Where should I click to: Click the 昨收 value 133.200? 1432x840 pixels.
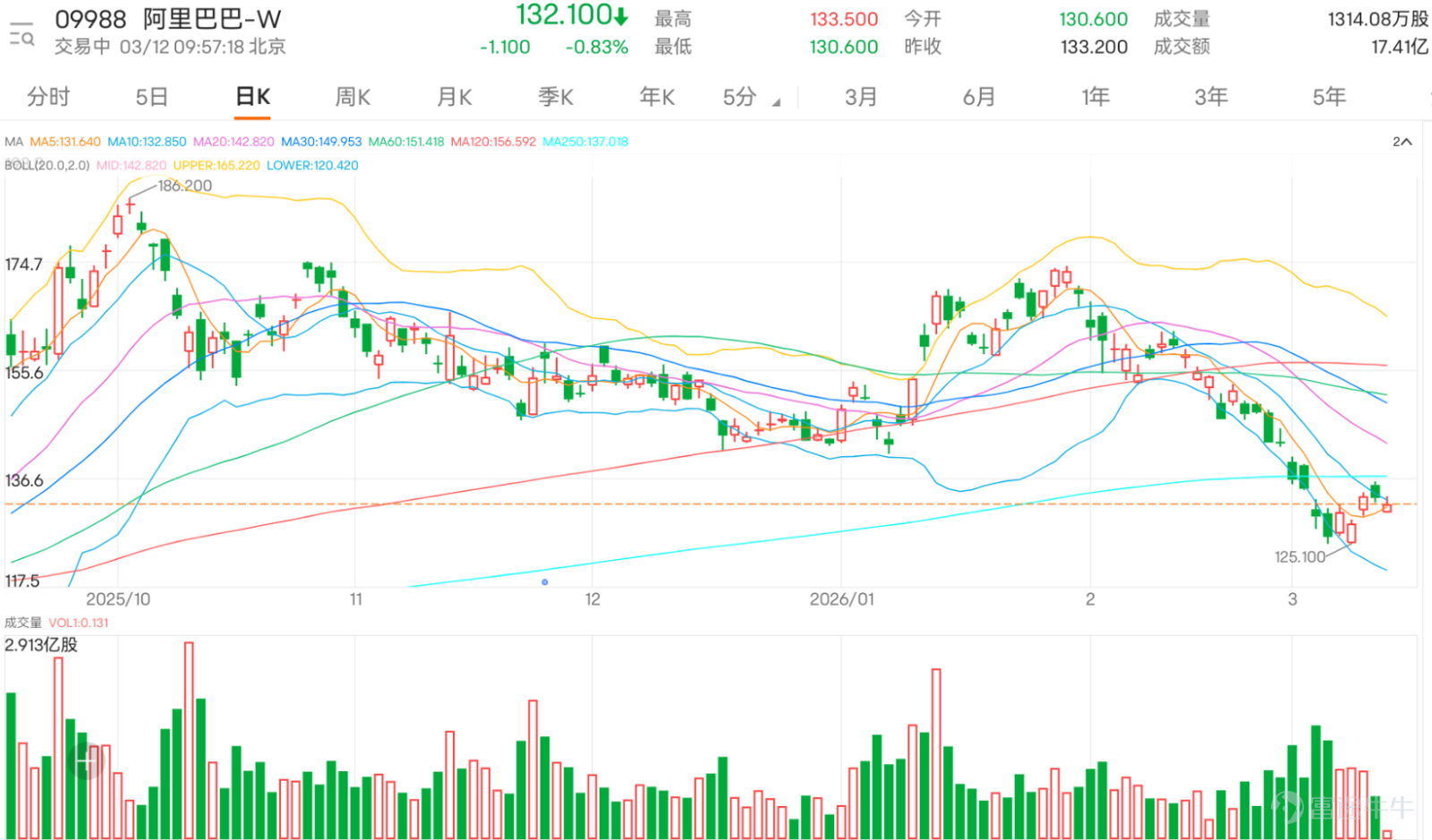pos(1094,47)
